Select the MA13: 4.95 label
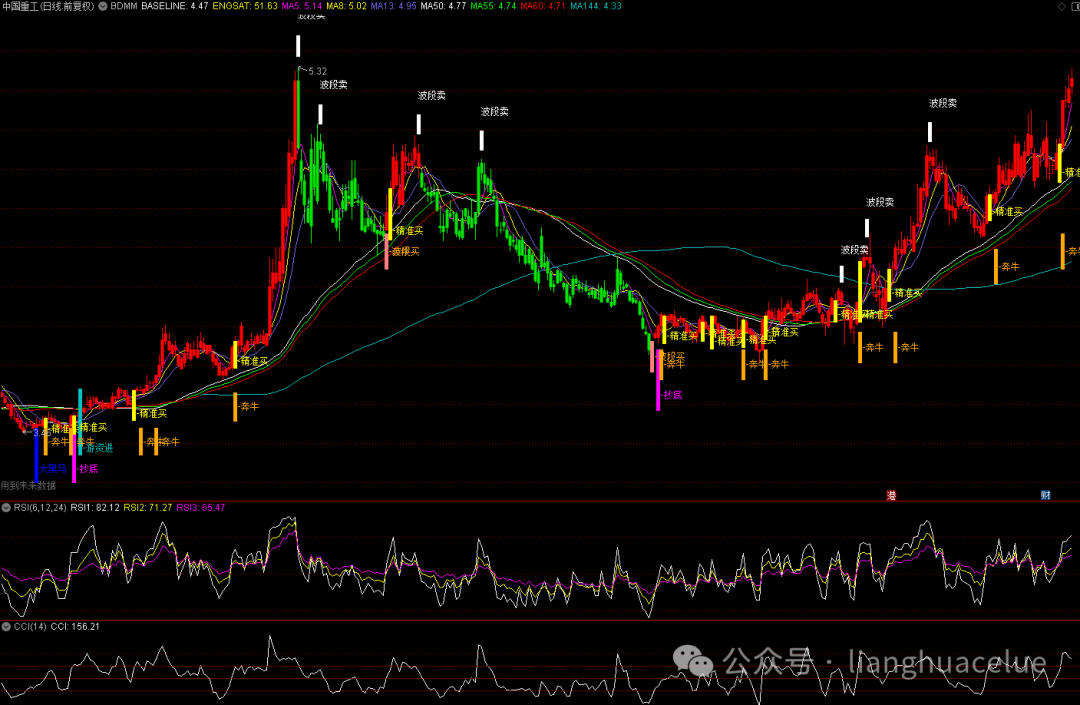Viewport: 1080px width, 705px height. (x=393, y=6)
